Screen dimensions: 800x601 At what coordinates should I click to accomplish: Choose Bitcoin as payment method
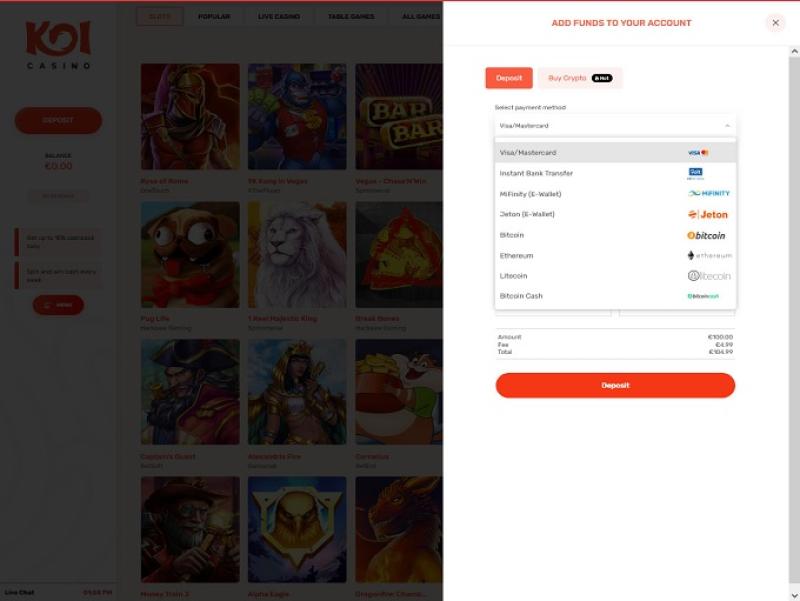pyautogui.click(x=615, y=235)
